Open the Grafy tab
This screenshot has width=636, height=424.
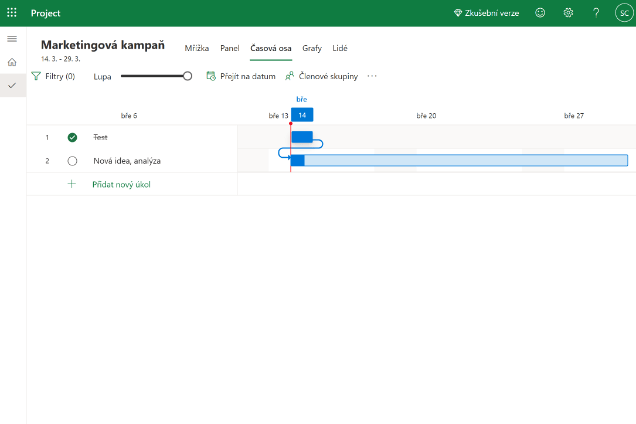pos(312,48)
